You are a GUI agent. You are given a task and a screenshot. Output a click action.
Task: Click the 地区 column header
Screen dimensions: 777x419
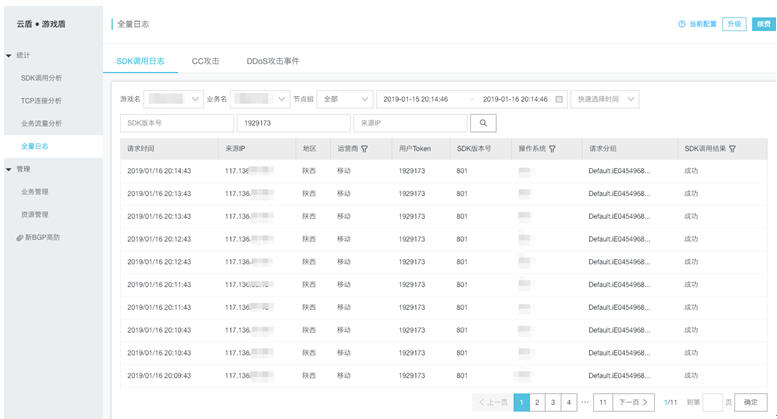309,149
